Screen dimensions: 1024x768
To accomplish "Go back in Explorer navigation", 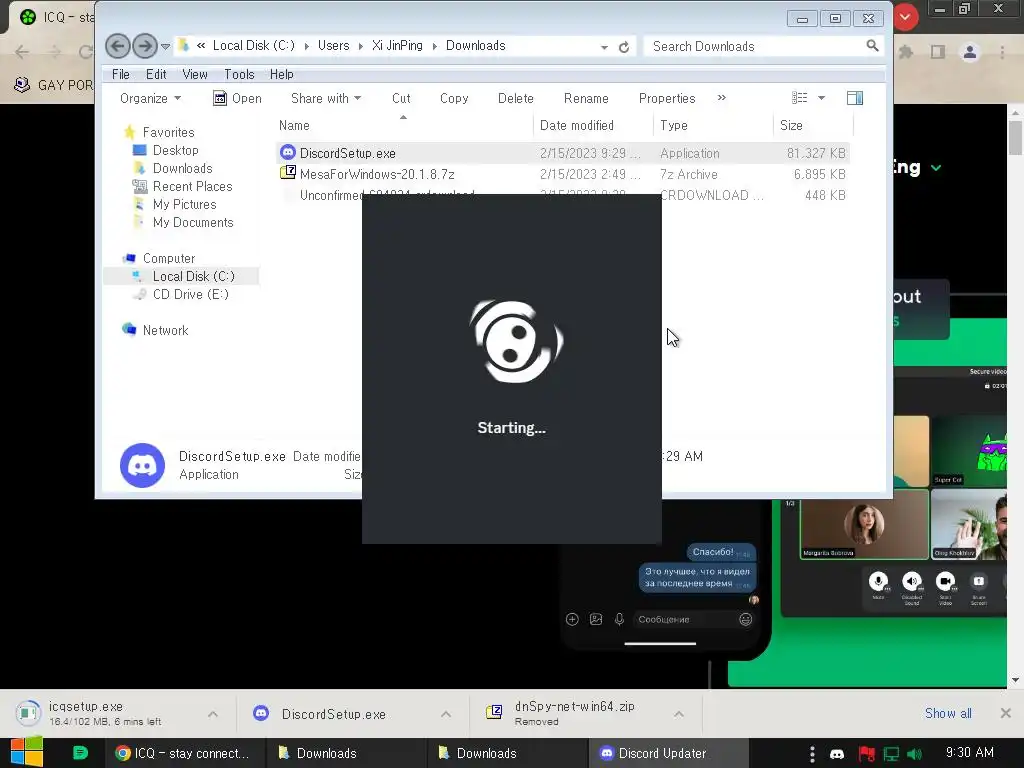I will click(118, 46).
